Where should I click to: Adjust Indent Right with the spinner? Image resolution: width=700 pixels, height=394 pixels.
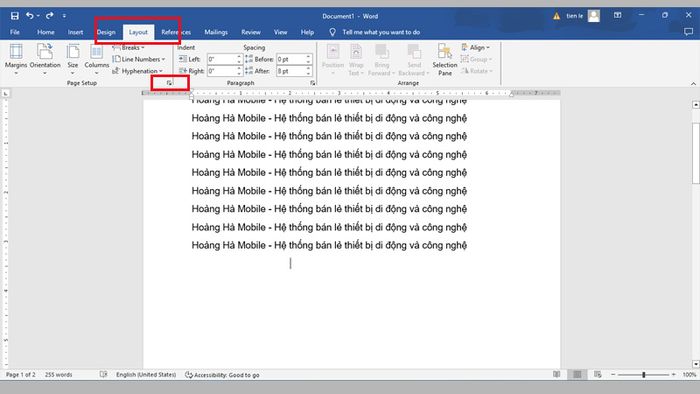[x=239, y=71]
